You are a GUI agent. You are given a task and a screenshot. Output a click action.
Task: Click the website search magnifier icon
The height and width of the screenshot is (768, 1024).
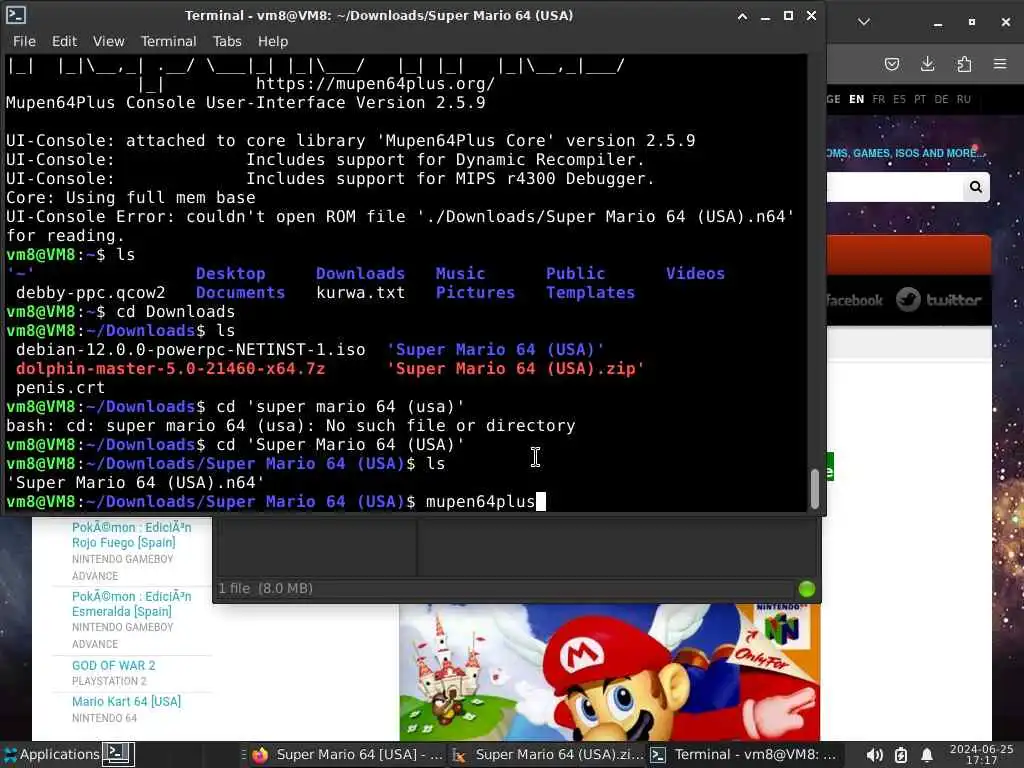(976, 187)
